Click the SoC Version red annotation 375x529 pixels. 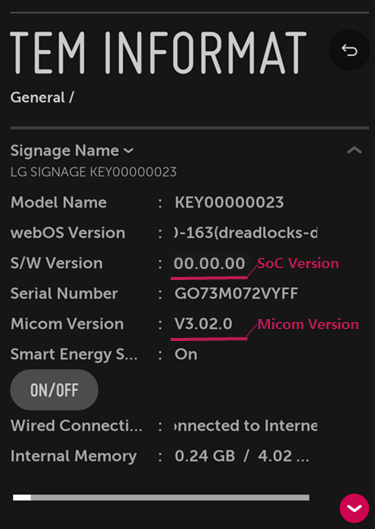coord(298,263)
